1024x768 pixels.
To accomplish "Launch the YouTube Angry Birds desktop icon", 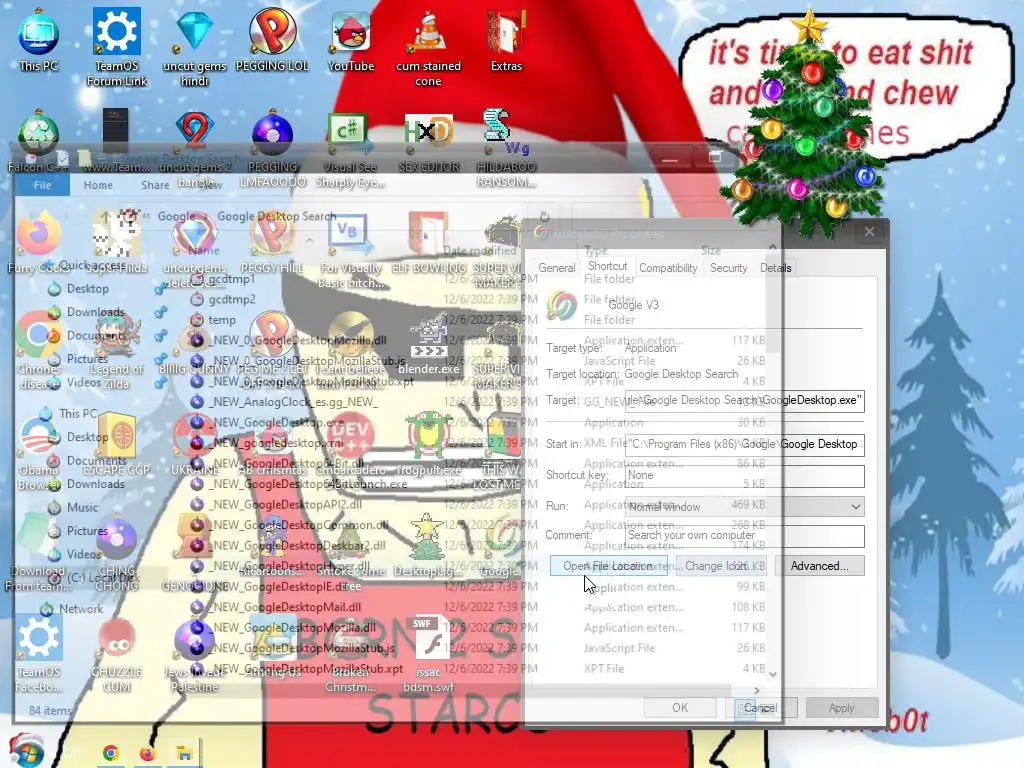I will (351, 40).
